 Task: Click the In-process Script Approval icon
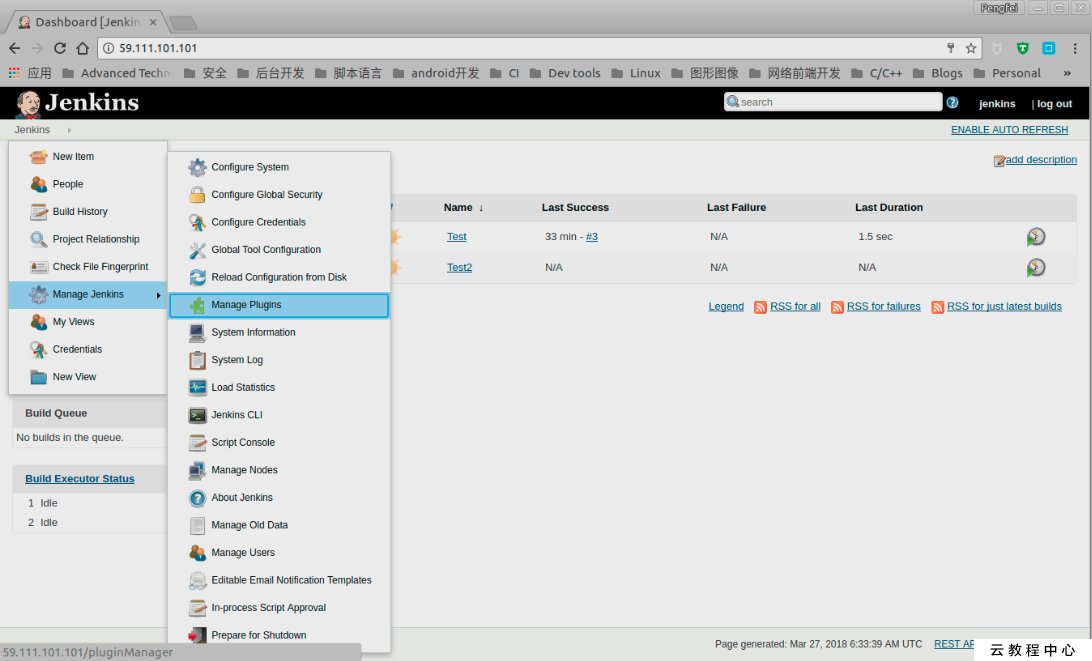[x=198, y=607]
